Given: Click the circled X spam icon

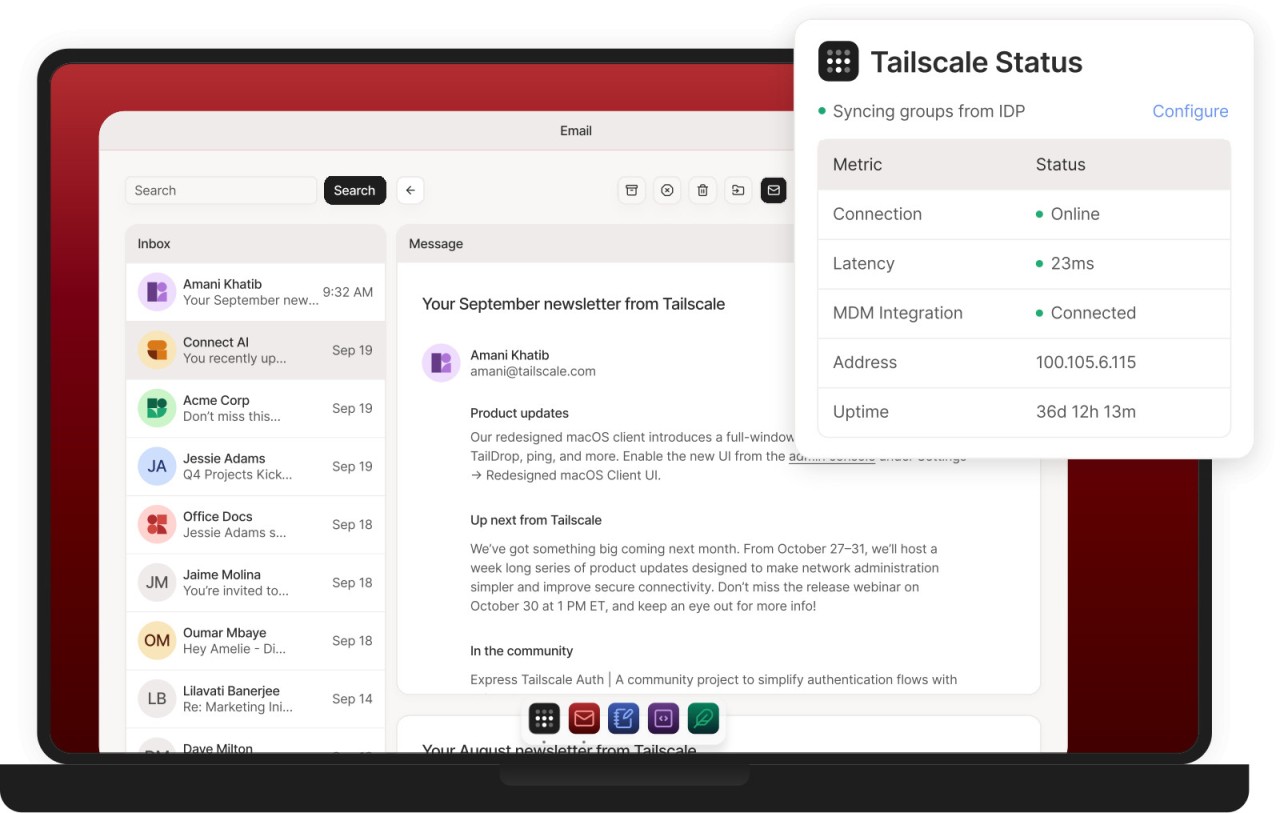Looking at the screenshot, I should (x=667, y=190).
